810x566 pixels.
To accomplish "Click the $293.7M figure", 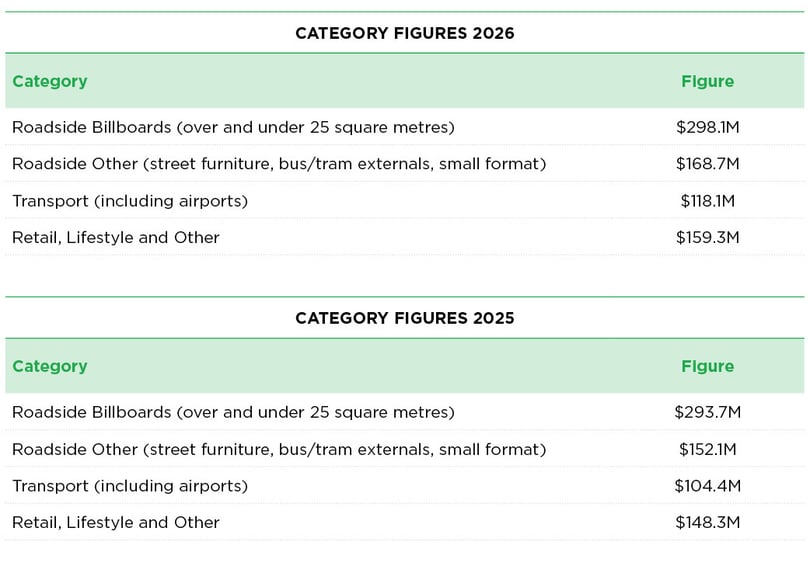I will tap(708, 412).
